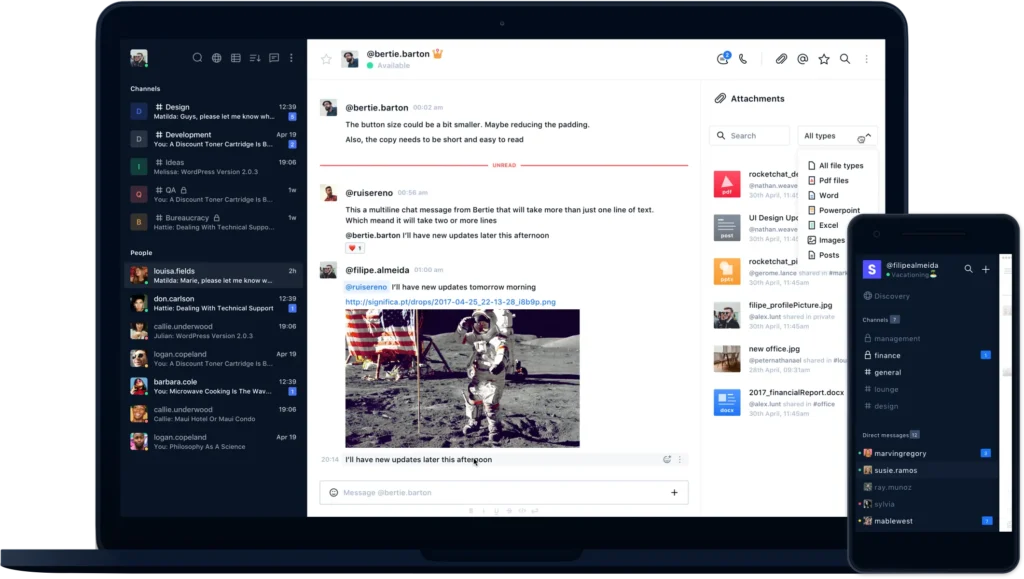
Task: Toggle the heart reaction on ruisereno's message
Action: tap(354, 248)
